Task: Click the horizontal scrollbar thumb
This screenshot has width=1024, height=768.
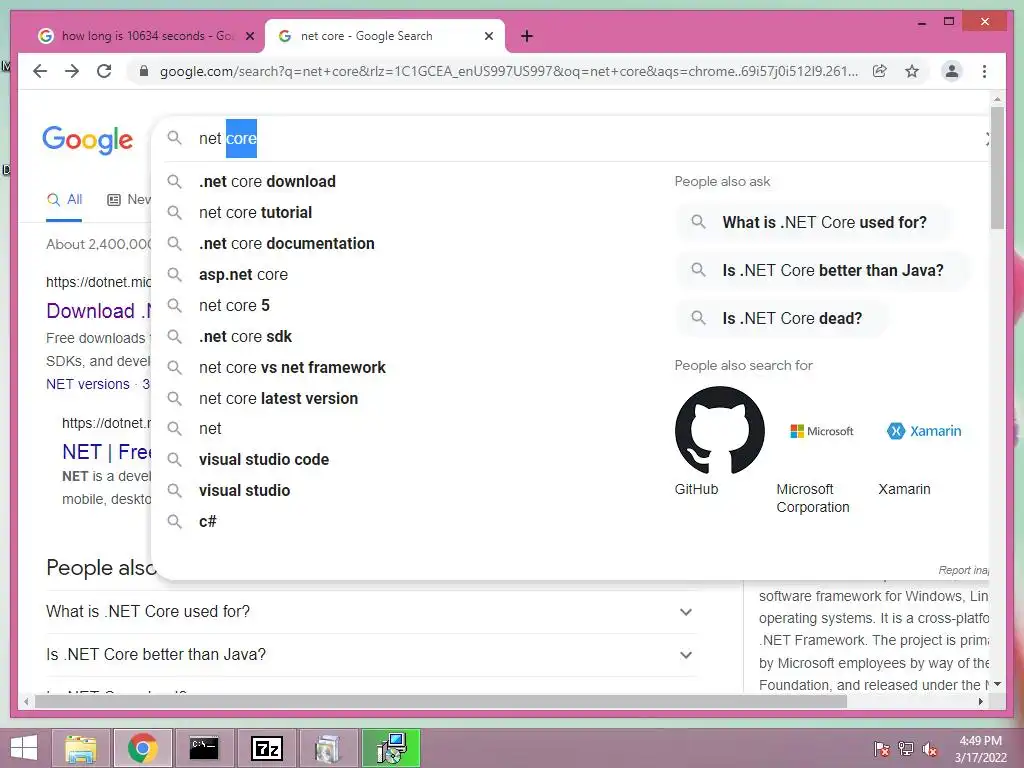Action: (441, 702)
